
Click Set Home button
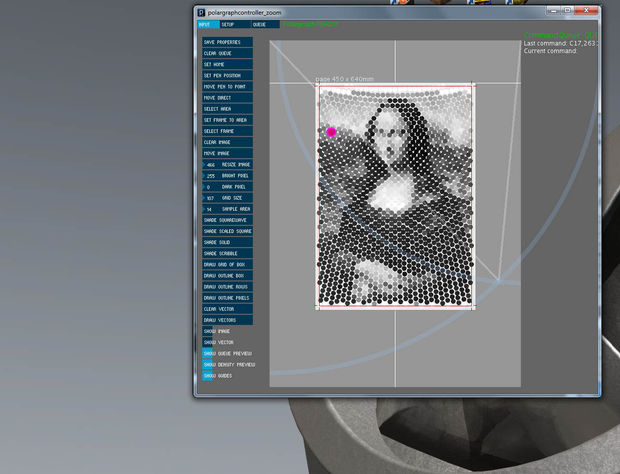pos(227,64)
